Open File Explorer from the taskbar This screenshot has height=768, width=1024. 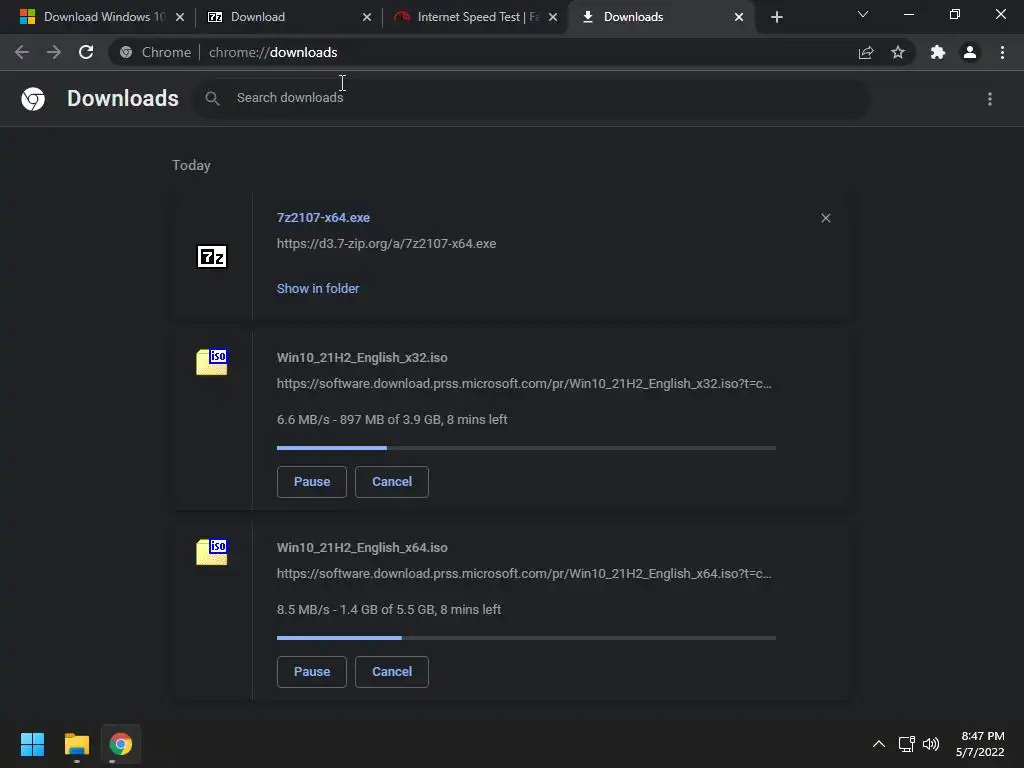(x=76, y=744)
